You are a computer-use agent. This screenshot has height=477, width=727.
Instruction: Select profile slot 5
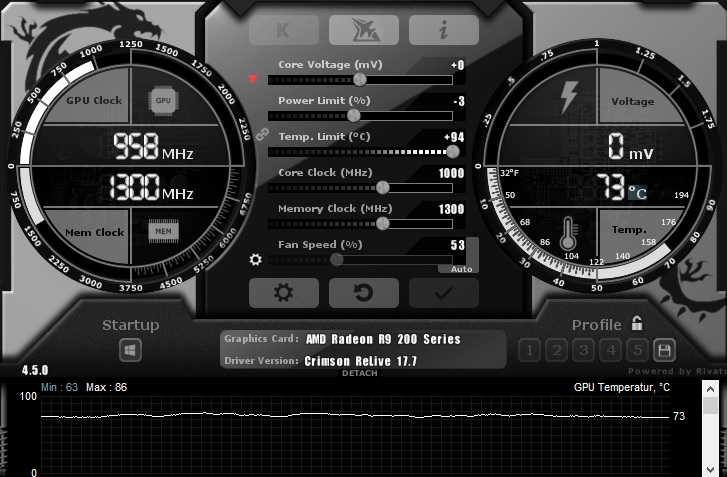pos(638,350)
